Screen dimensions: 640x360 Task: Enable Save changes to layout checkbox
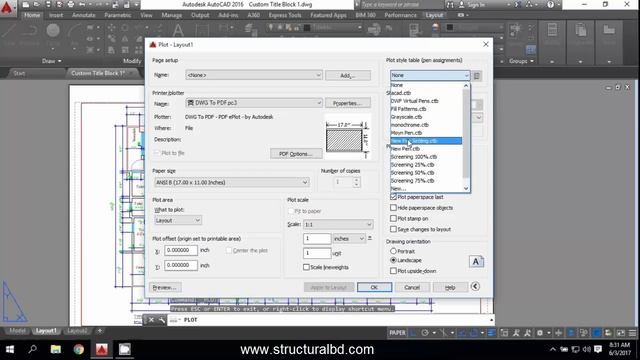[393, 229]
